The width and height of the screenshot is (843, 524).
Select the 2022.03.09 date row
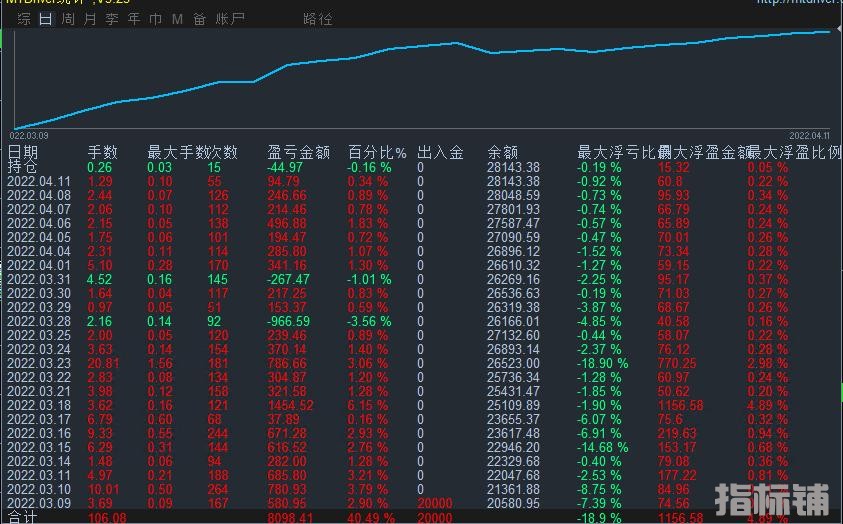coord(39,503)
